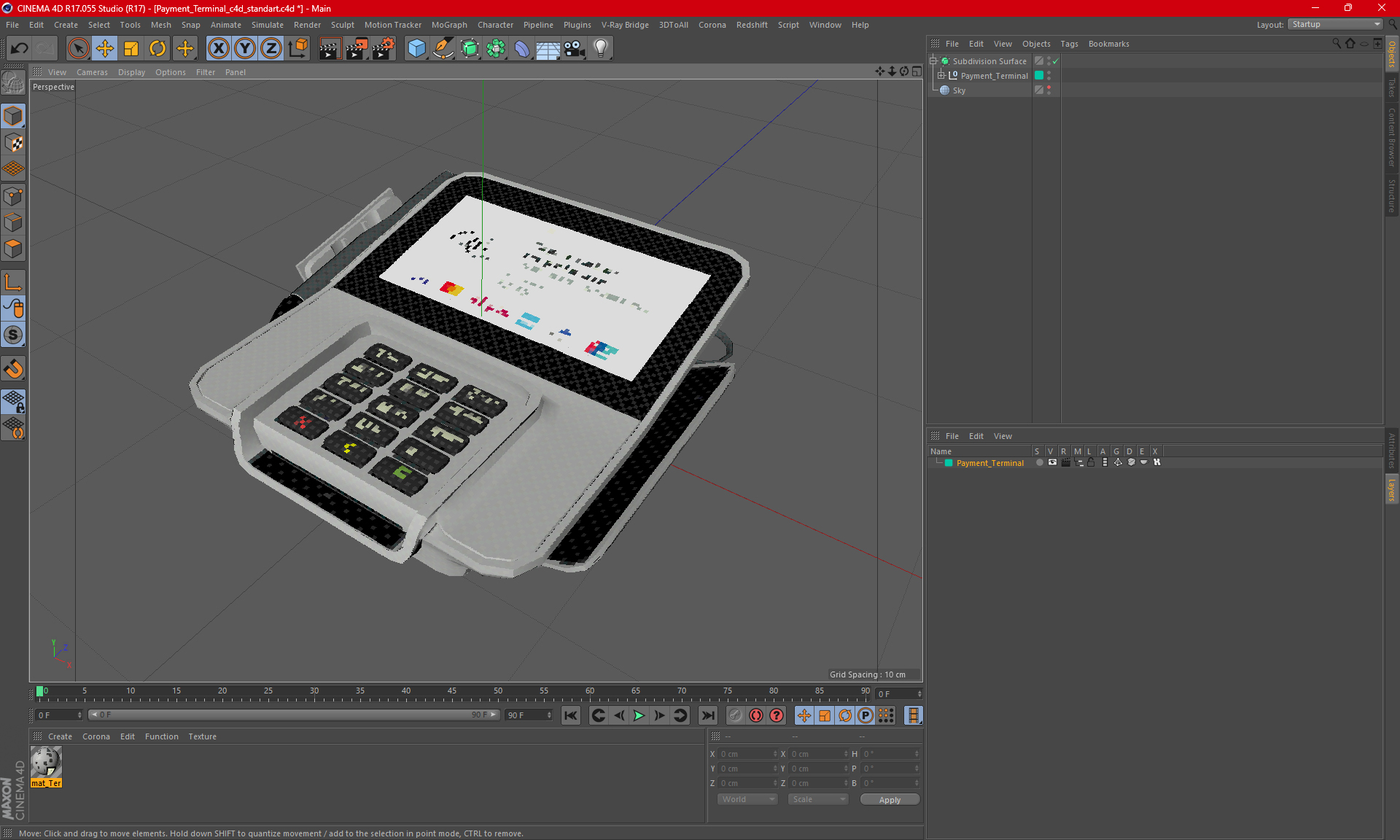The height and width of the screenshot is (840, 1400).
Task: Collapse the Subdivision Surface tree node
Action: coord(933,61)
